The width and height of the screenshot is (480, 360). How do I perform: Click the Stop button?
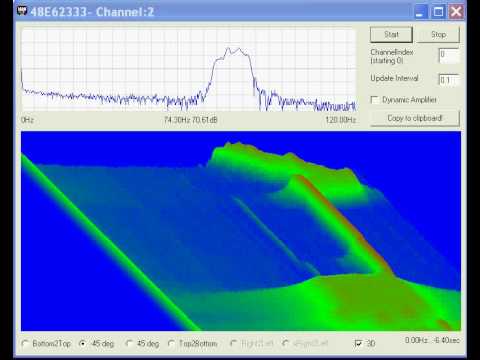click(x=438, y=35)
